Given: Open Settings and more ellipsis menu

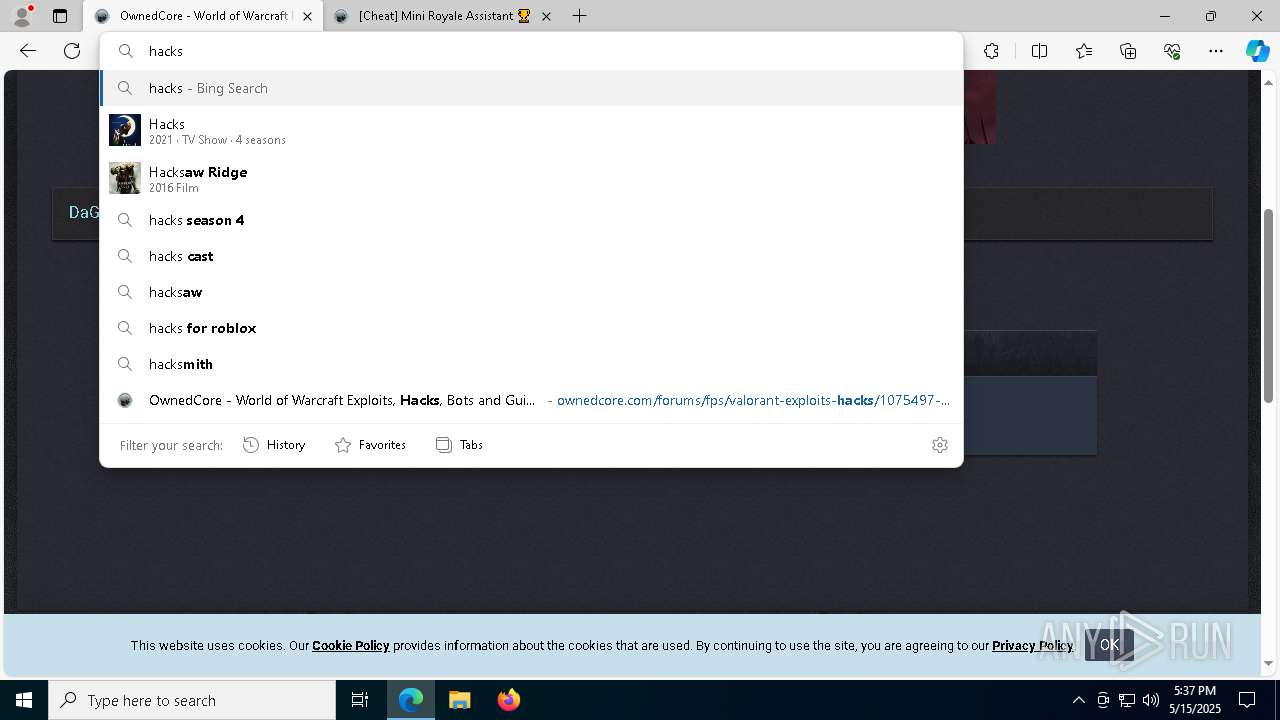Looking at the screenshot, I should pyautogui.click(x=1216, y=51).
